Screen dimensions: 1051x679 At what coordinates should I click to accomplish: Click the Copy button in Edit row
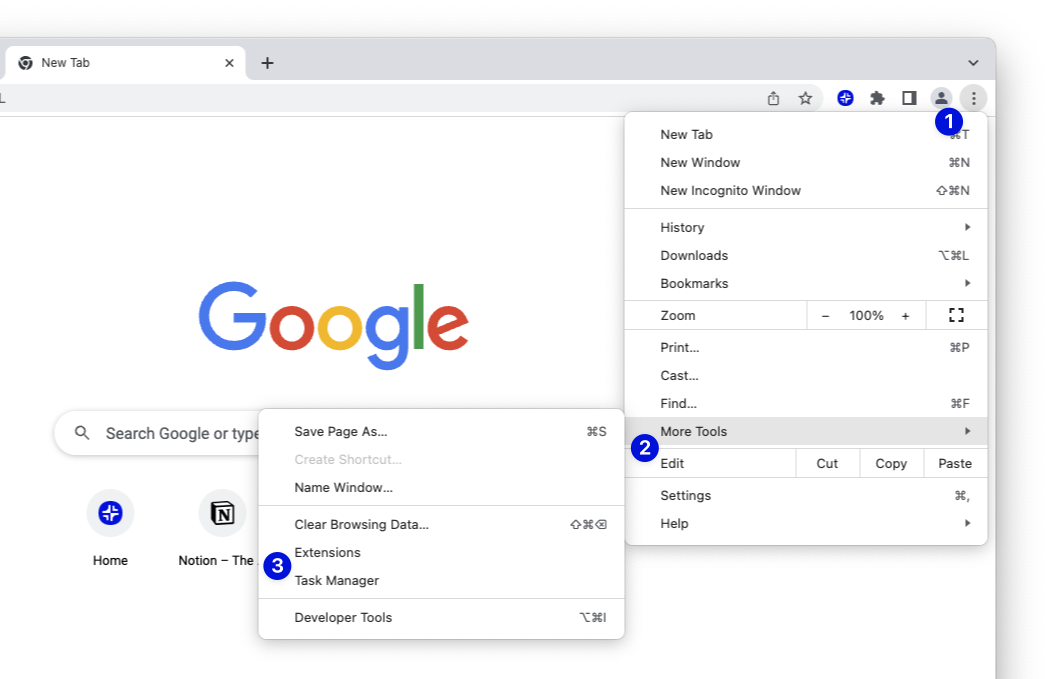tap(891, 464)
